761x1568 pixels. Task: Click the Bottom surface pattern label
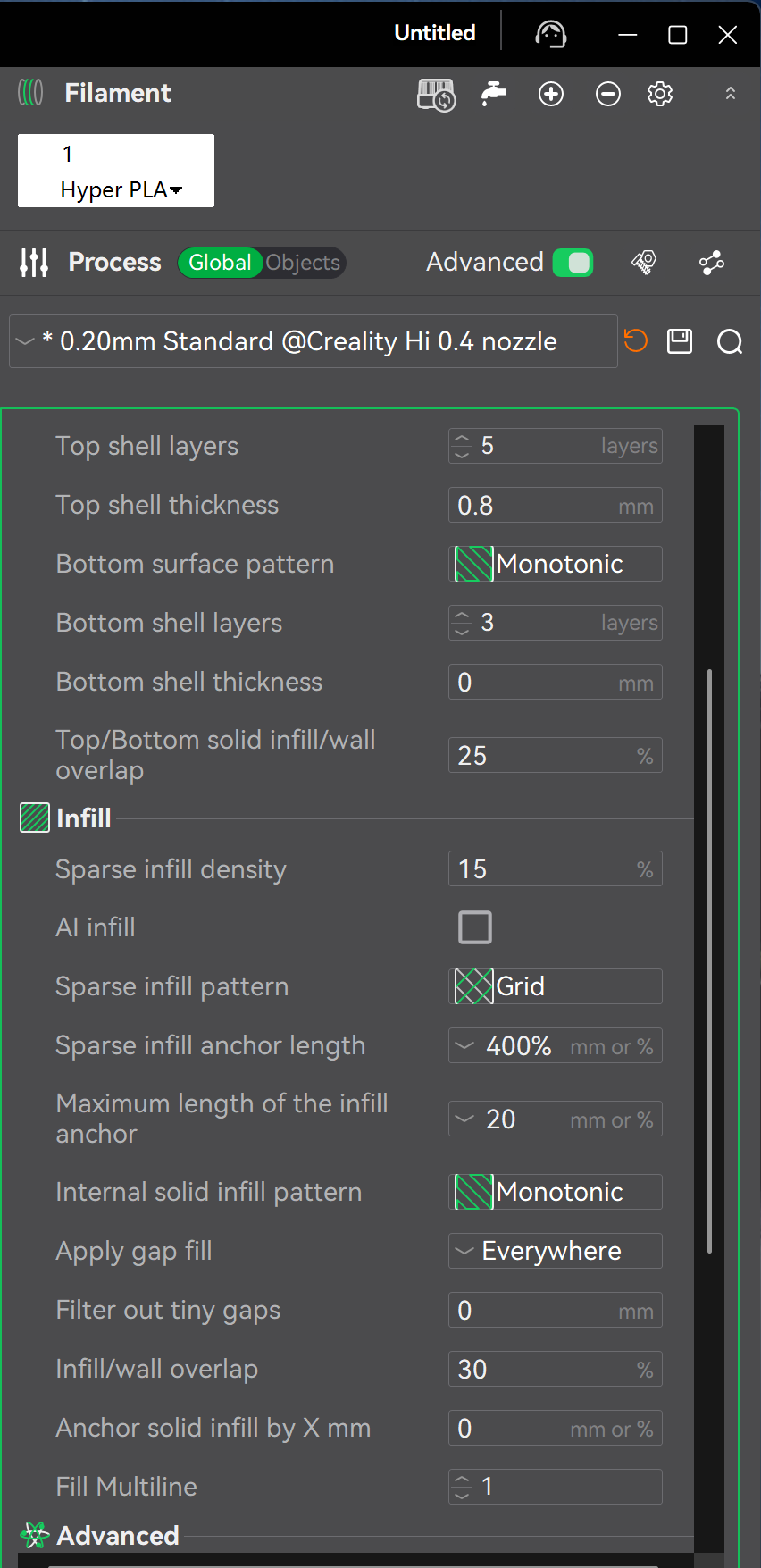[x=195, y=564]
